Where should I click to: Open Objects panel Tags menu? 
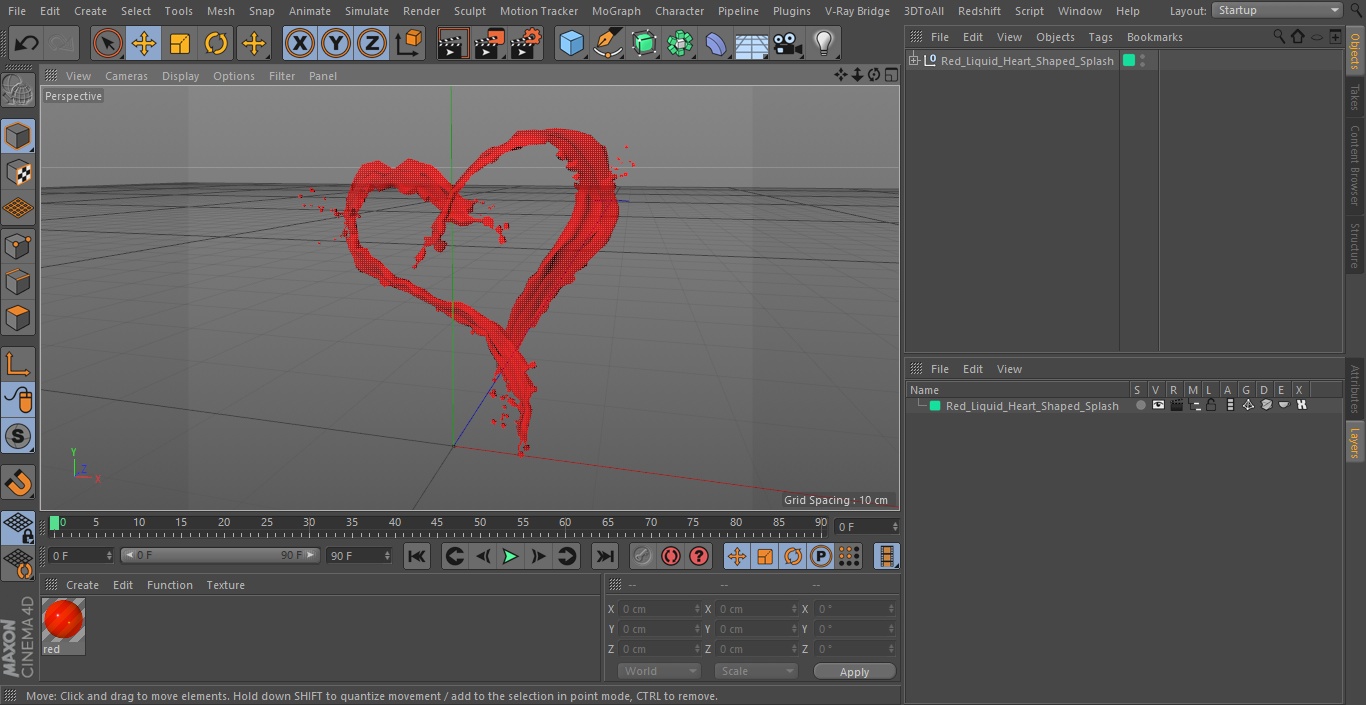pos(1100,37)
